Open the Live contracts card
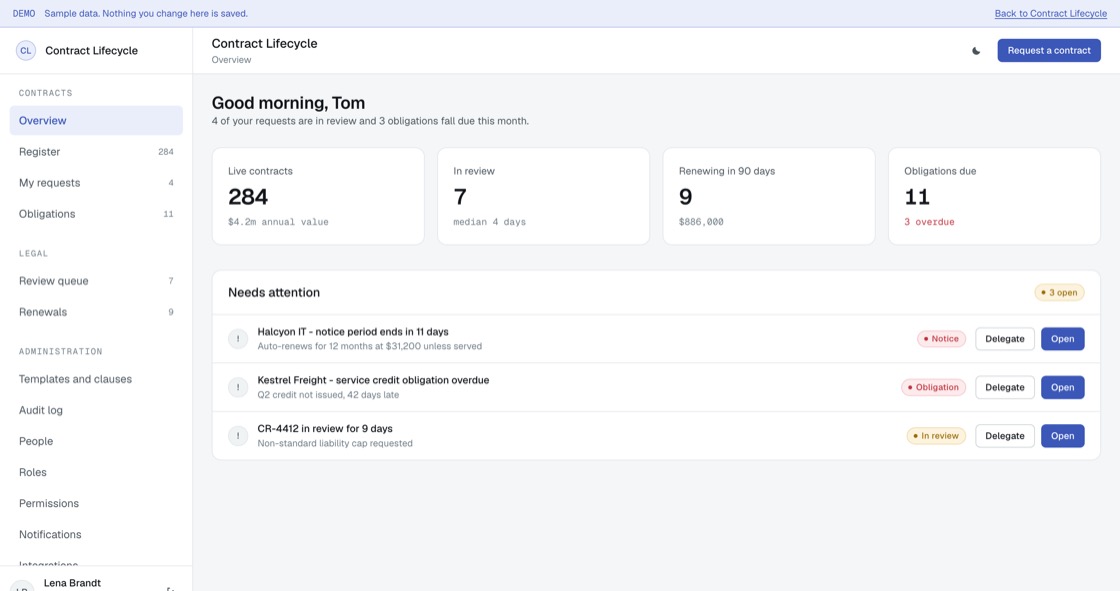 coord(318,197)
